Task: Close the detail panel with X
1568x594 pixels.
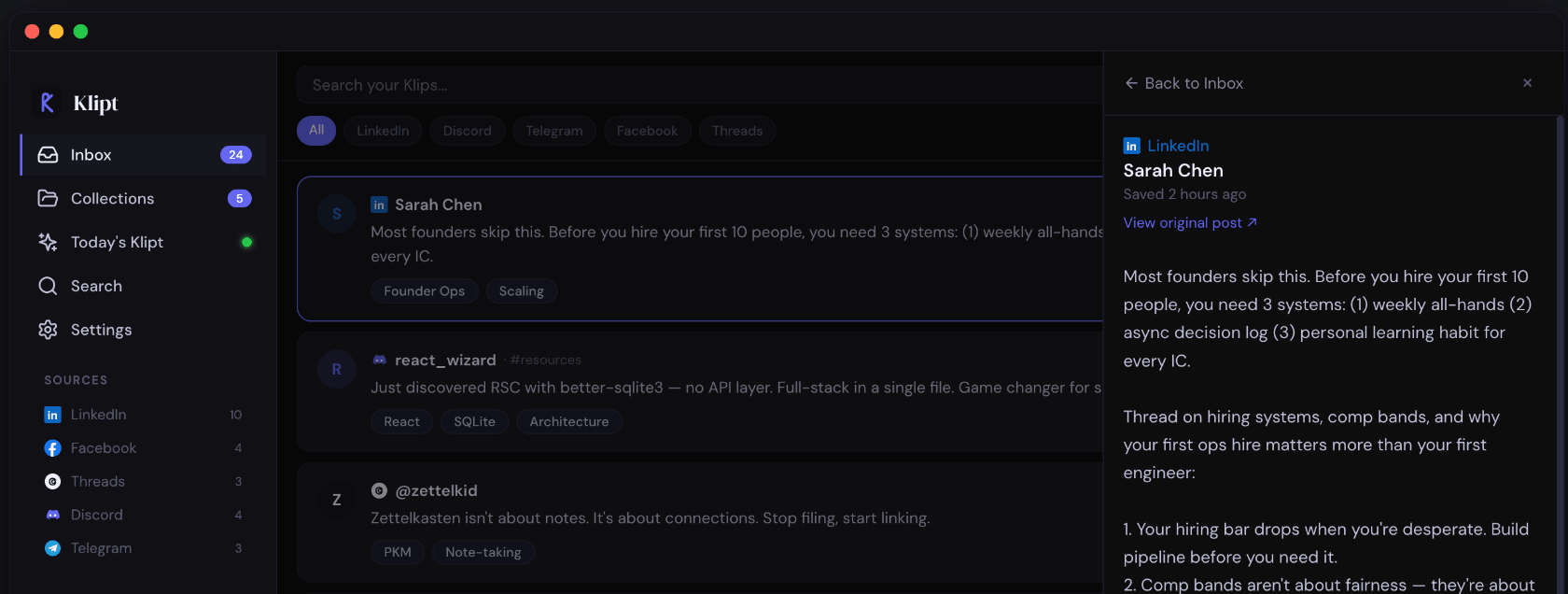Action: [1528, 83]
